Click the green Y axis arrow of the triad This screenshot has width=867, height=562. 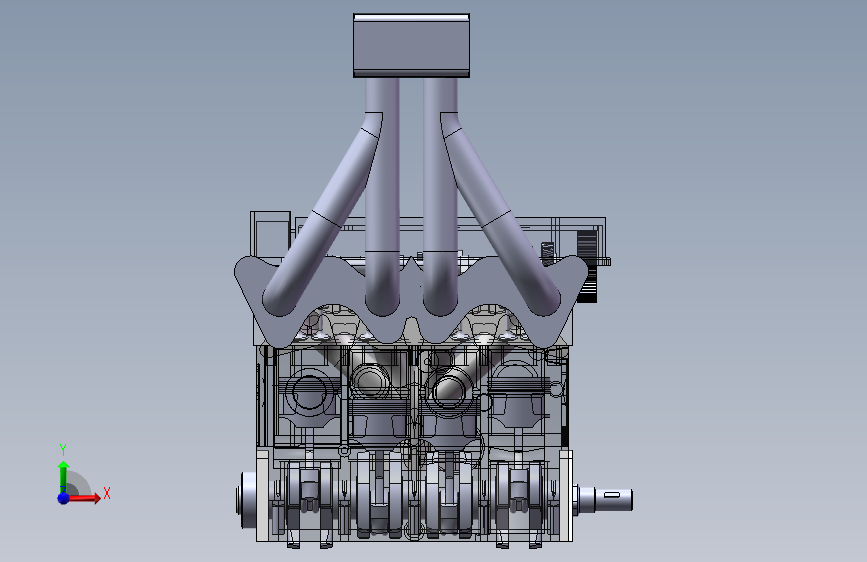pos(64,476)
